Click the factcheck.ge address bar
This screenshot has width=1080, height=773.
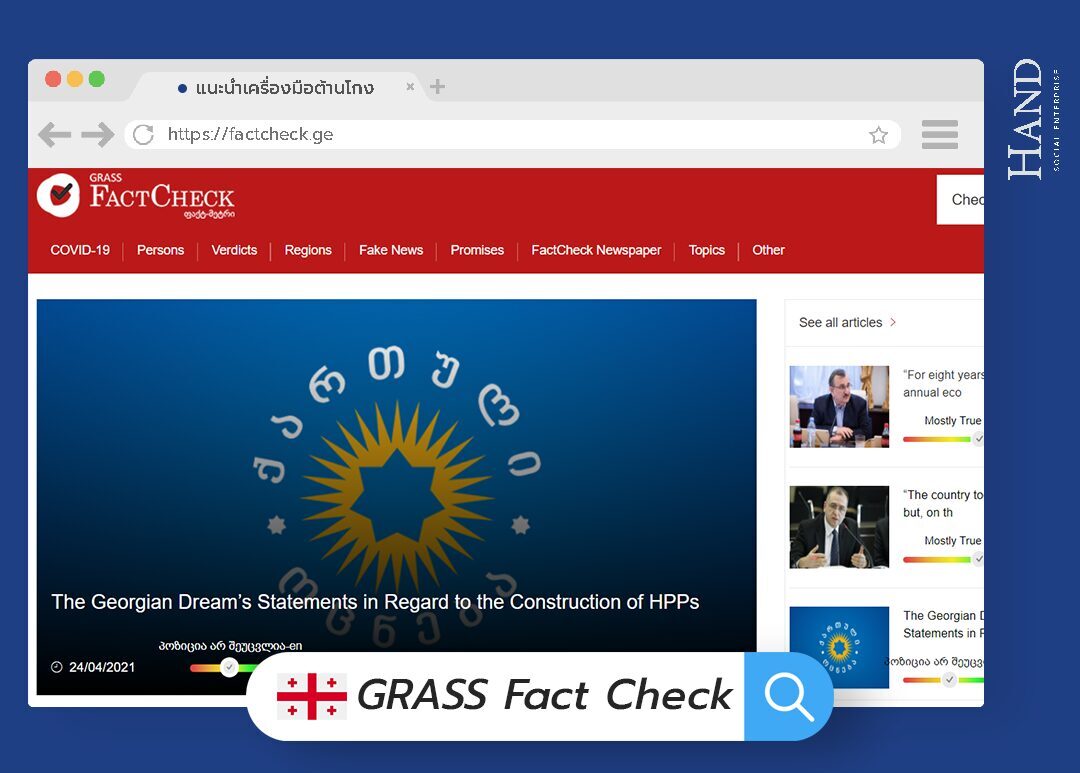(x=512, y=134)
